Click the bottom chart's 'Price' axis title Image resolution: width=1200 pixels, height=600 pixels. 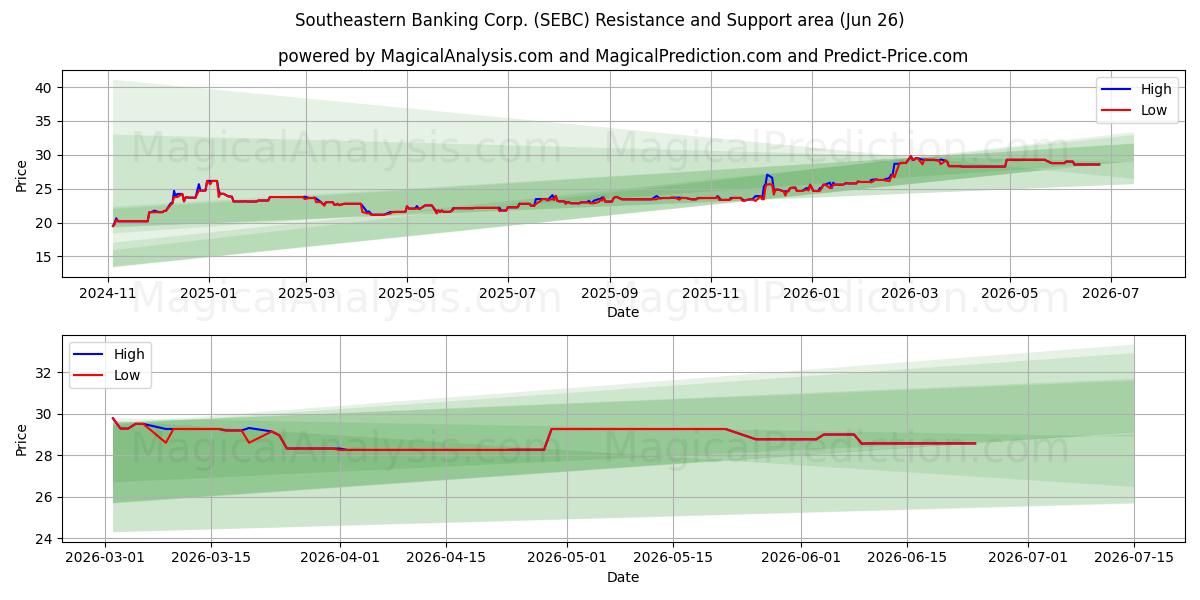[x=22, y=439]
